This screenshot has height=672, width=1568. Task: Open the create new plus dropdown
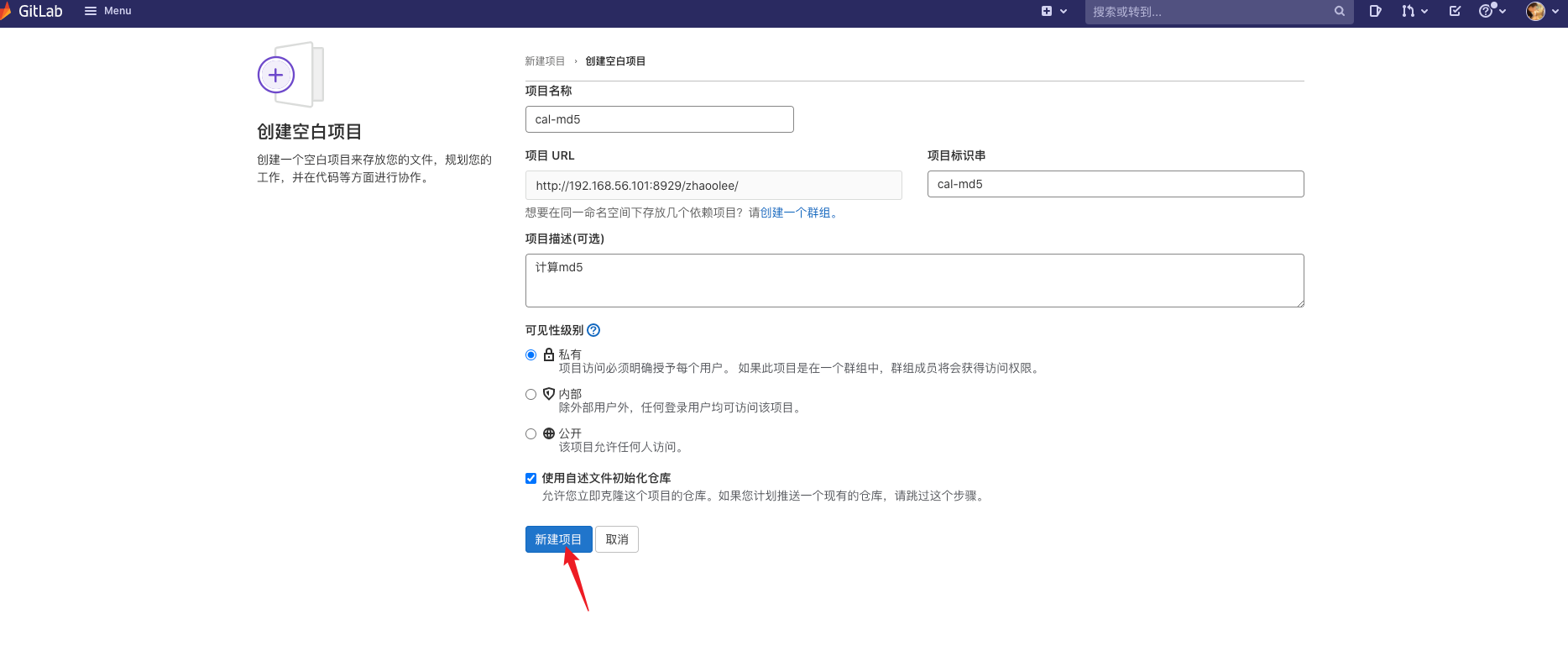[x=1054, y=11]
